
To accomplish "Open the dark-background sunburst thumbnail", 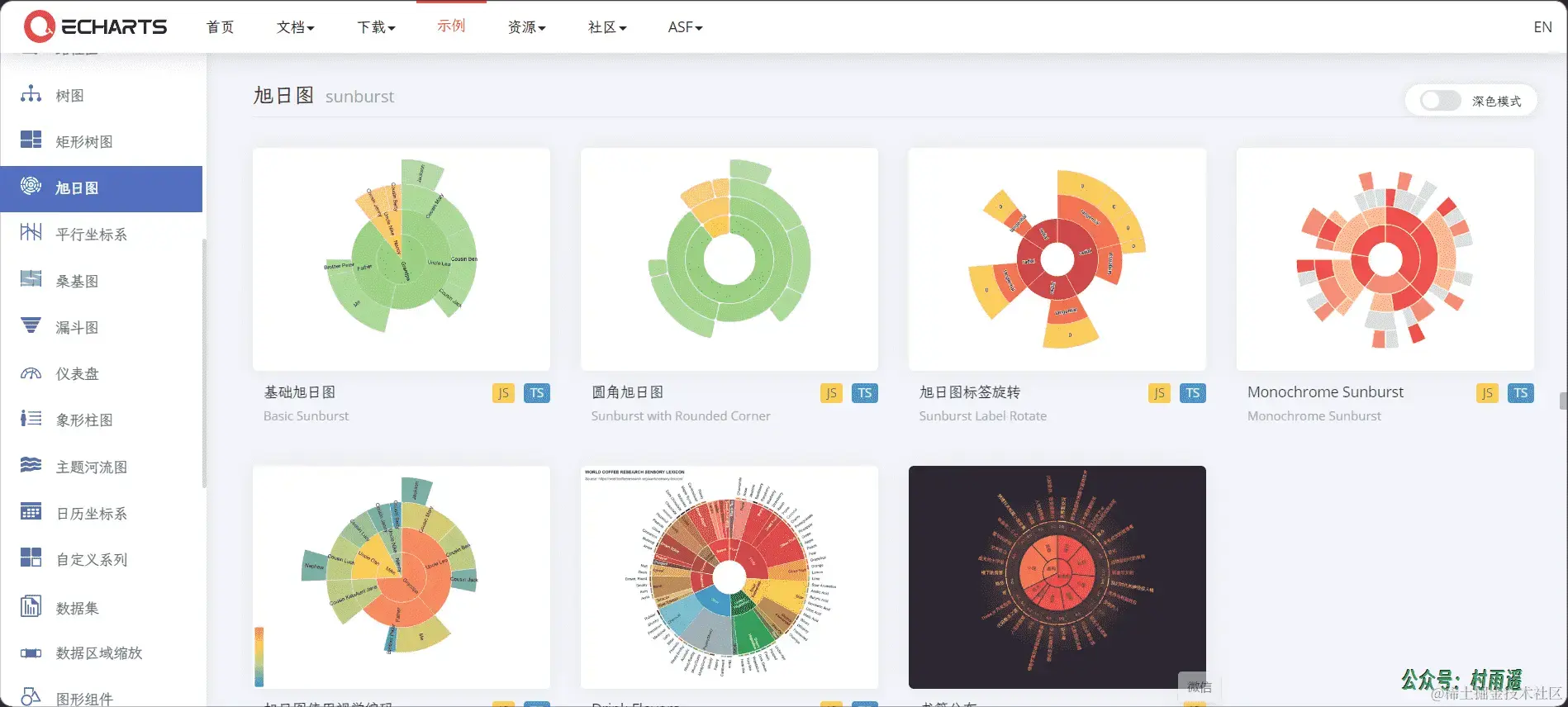I will pos(1057,577).
